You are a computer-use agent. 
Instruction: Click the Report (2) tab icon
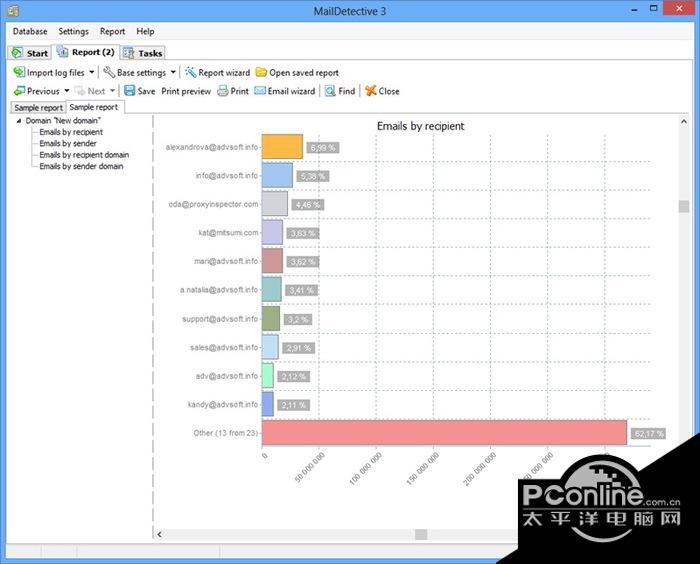(x=62, y=52)
